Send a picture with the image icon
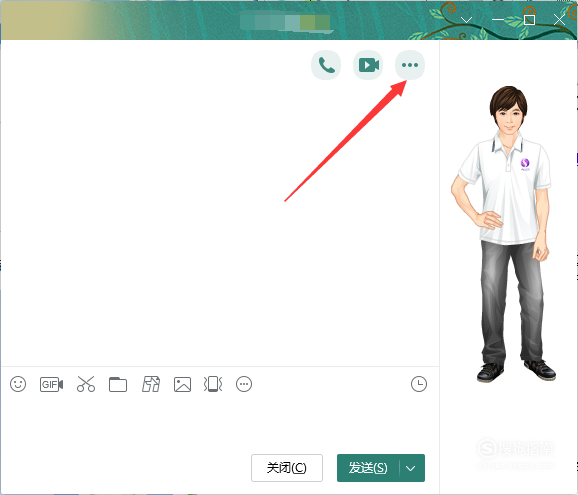 (x=182, y=384)
